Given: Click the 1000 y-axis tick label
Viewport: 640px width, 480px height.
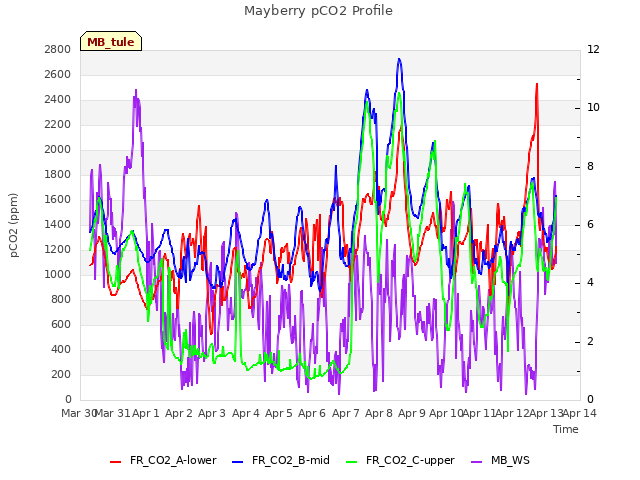Looking at the screenshot, I should (58, 274).
